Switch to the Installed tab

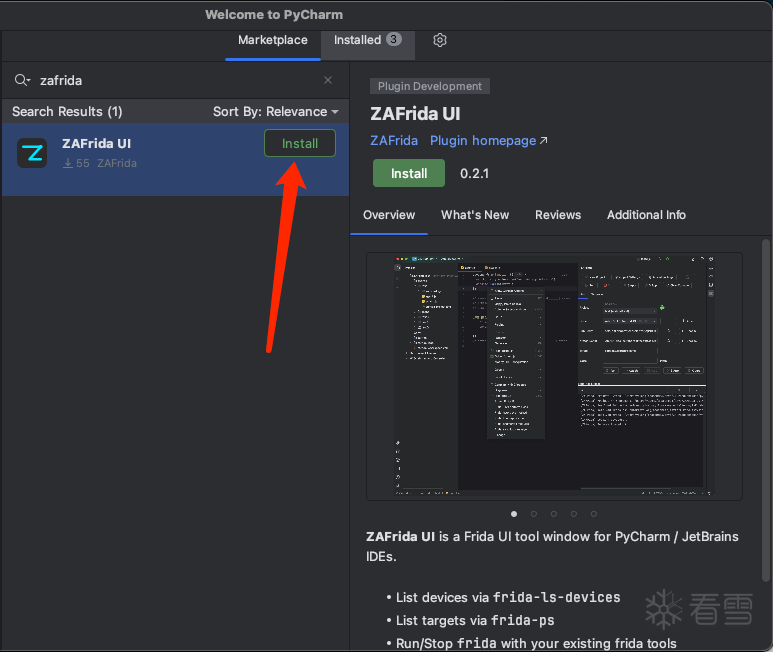366,40
